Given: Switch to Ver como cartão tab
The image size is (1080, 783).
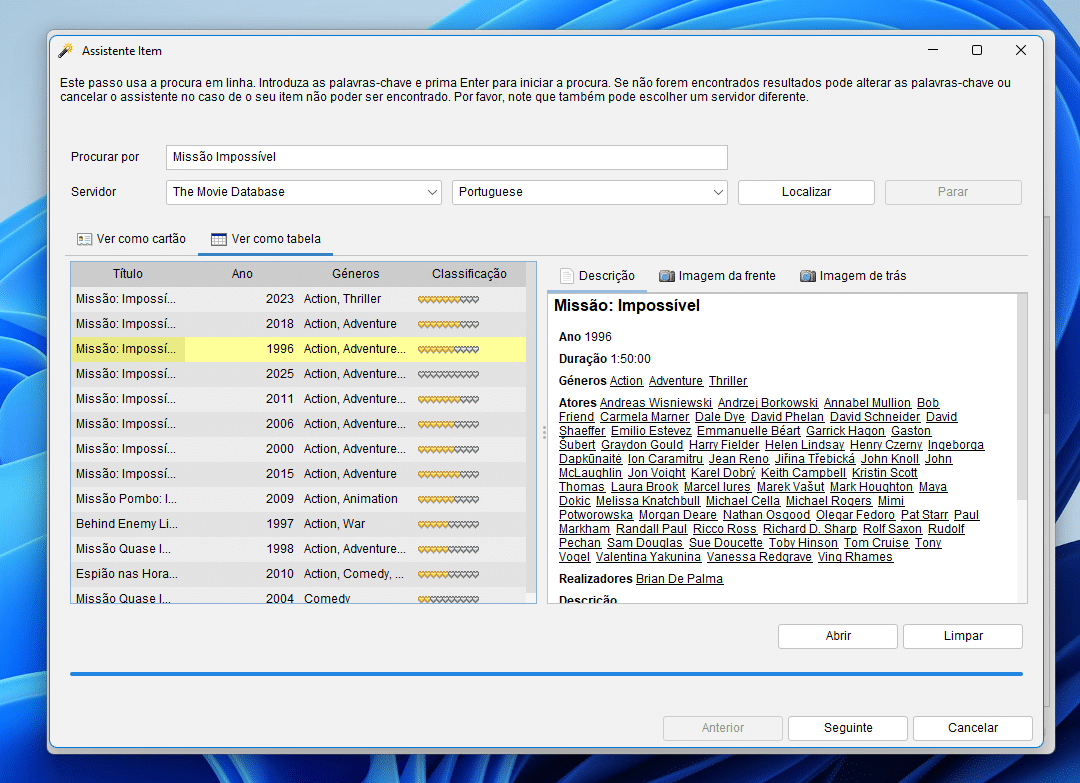Looking at the screenshot, I should (132, 239).
